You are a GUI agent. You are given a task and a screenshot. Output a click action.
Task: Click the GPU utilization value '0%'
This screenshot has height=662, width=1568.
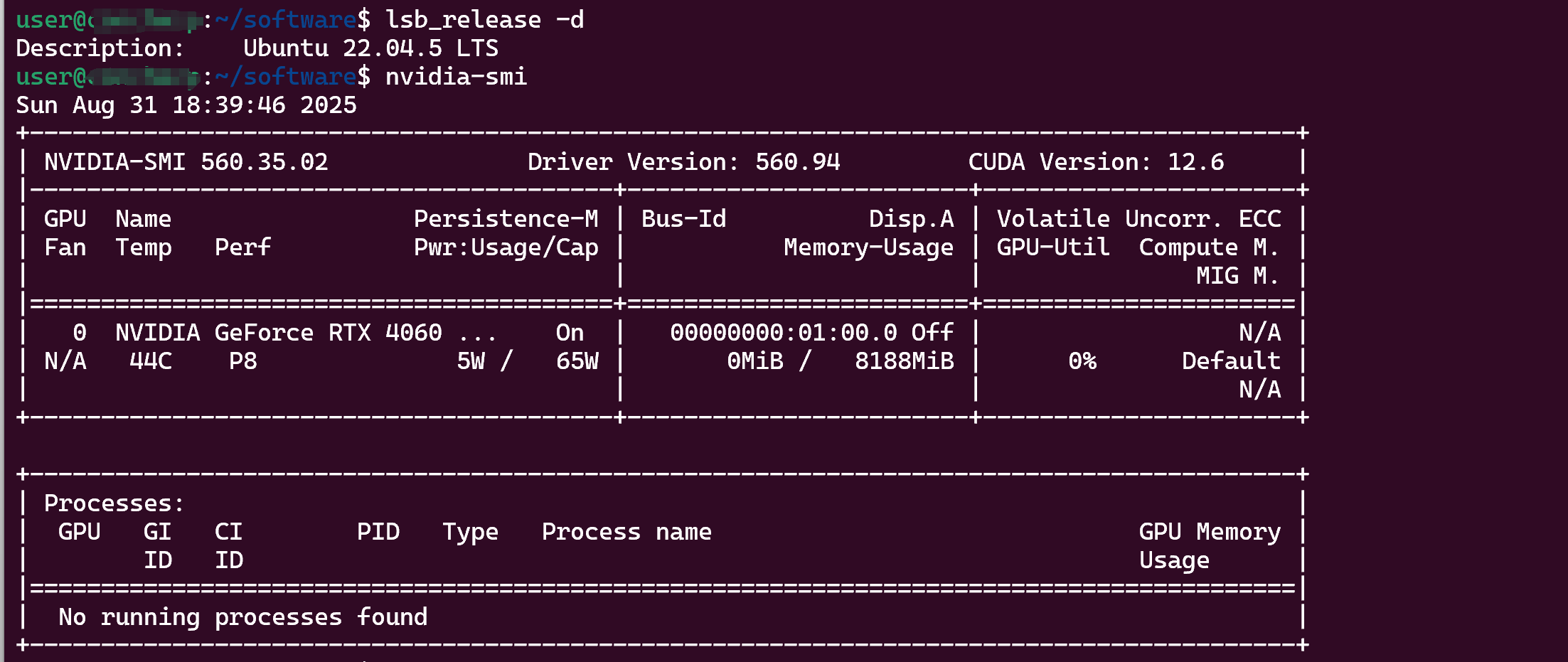coord(1082,361)
